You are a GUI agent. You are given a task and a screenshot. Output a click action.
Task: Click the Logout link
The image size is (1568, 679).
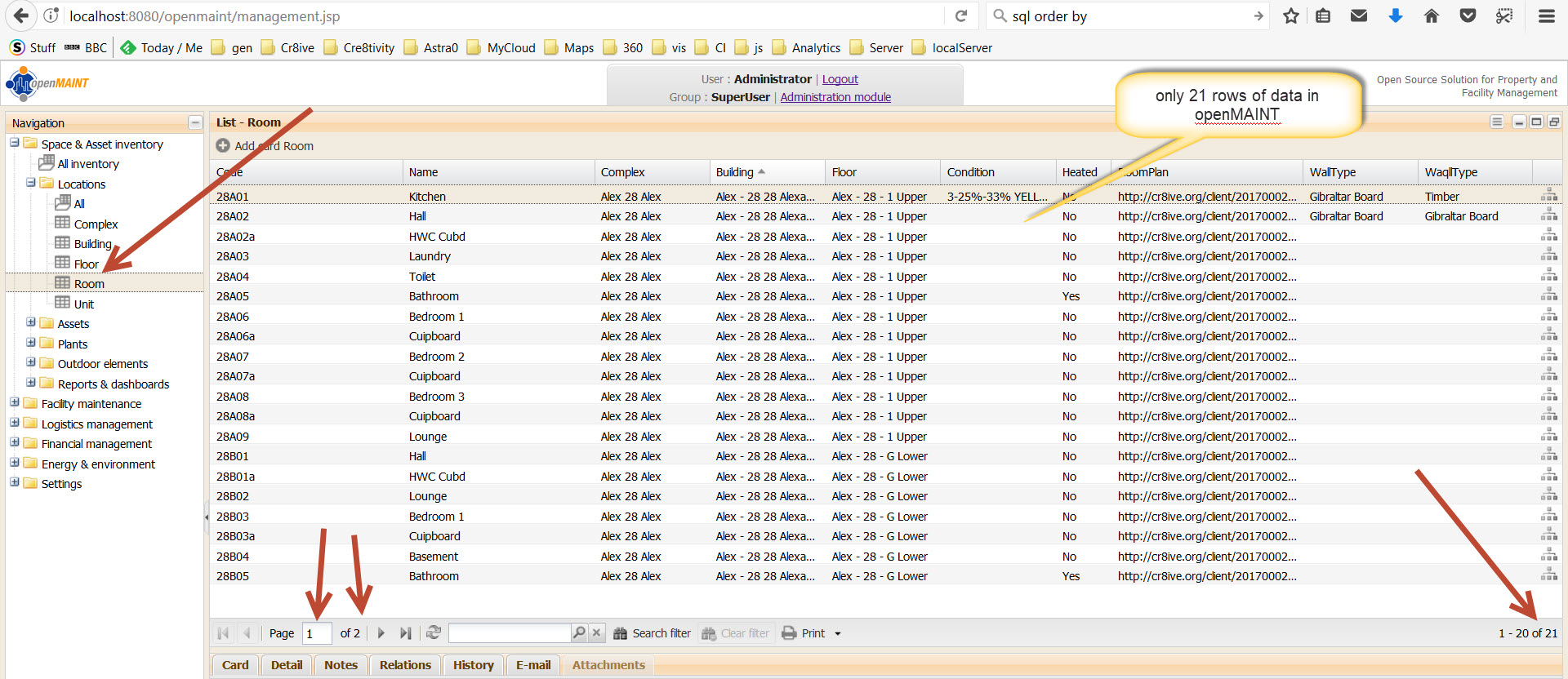pyautogui.click(x=840, y=79)
